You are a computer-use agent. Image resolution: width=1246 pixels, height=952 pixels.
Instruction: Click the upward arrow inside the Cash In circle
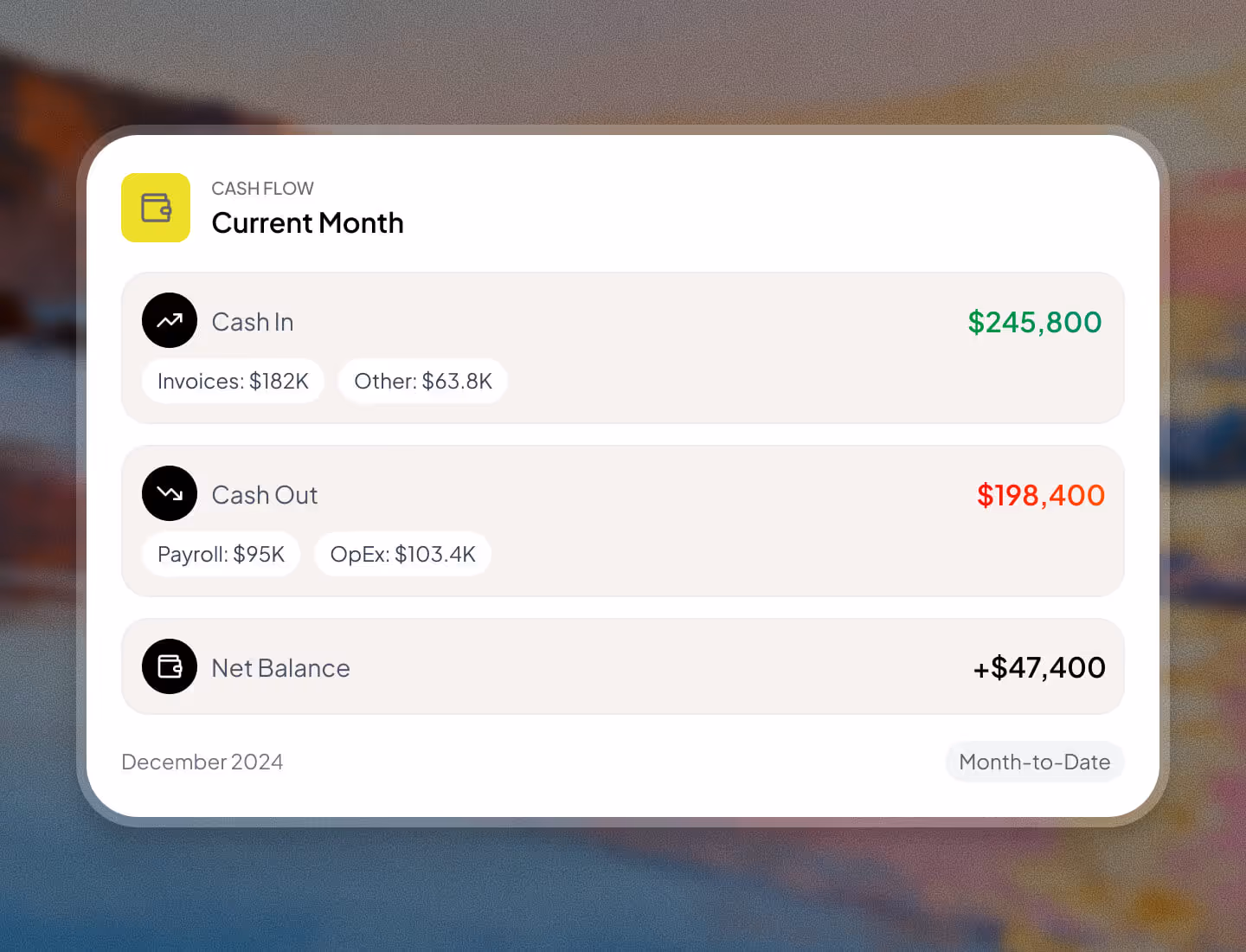pos(170,320)
